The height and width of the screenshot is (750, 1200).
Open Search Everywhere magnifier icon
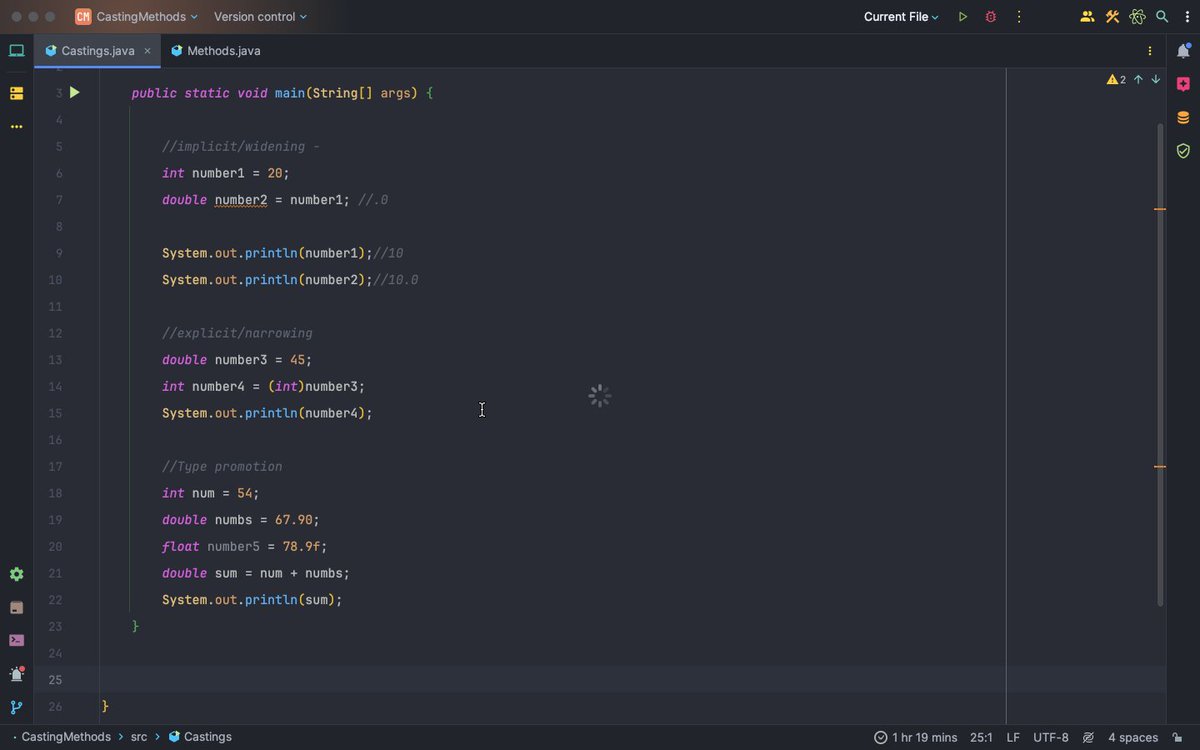1162,17
